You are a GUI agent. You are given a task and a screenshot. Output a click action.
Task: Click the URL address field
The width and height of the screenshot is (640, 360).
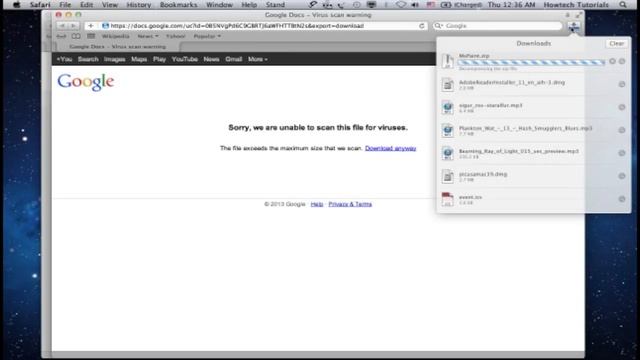[257, 26]
